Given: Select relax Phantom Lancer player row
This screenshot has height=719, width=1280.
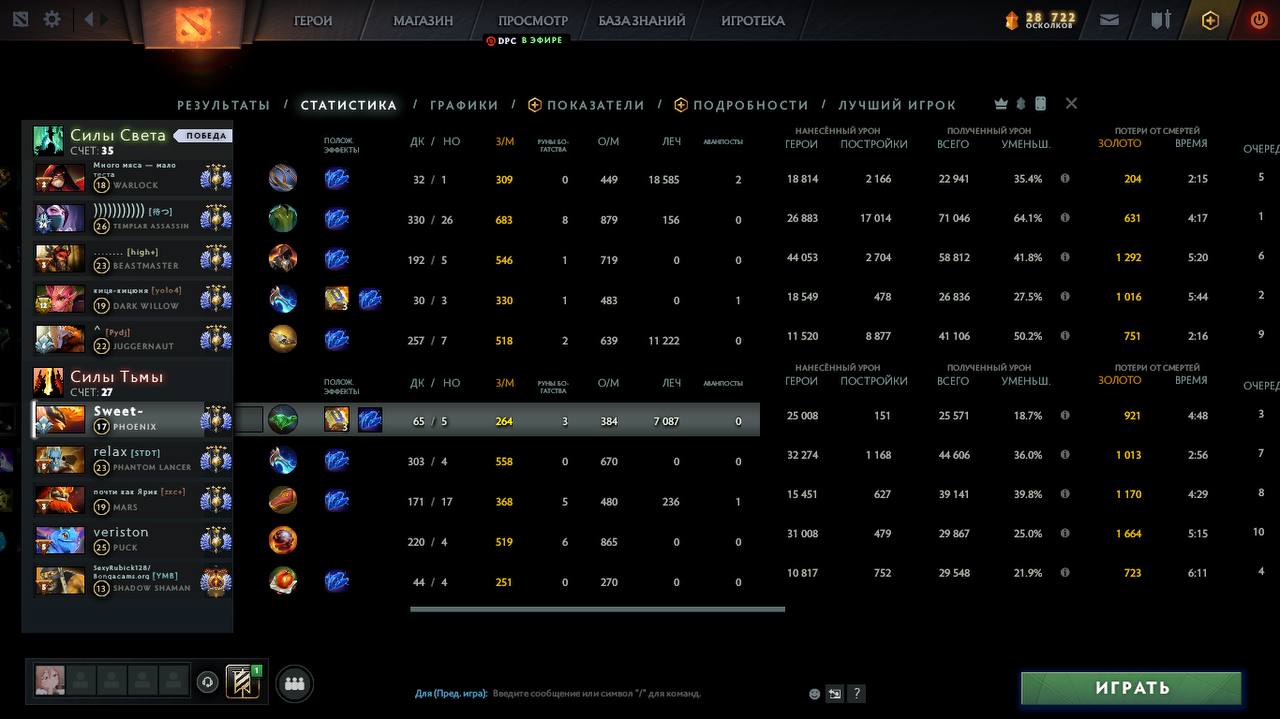Looking at the screenshot, I should coord(132,460).
